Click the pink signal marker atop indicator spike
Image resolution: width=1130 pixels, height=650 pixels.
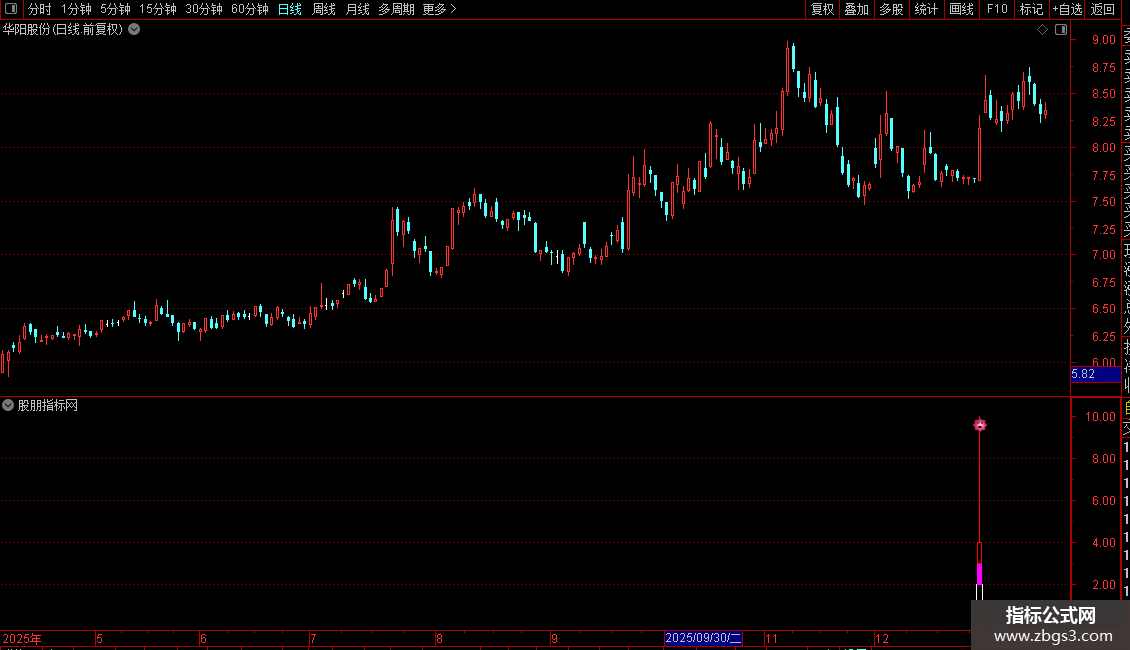979,424
